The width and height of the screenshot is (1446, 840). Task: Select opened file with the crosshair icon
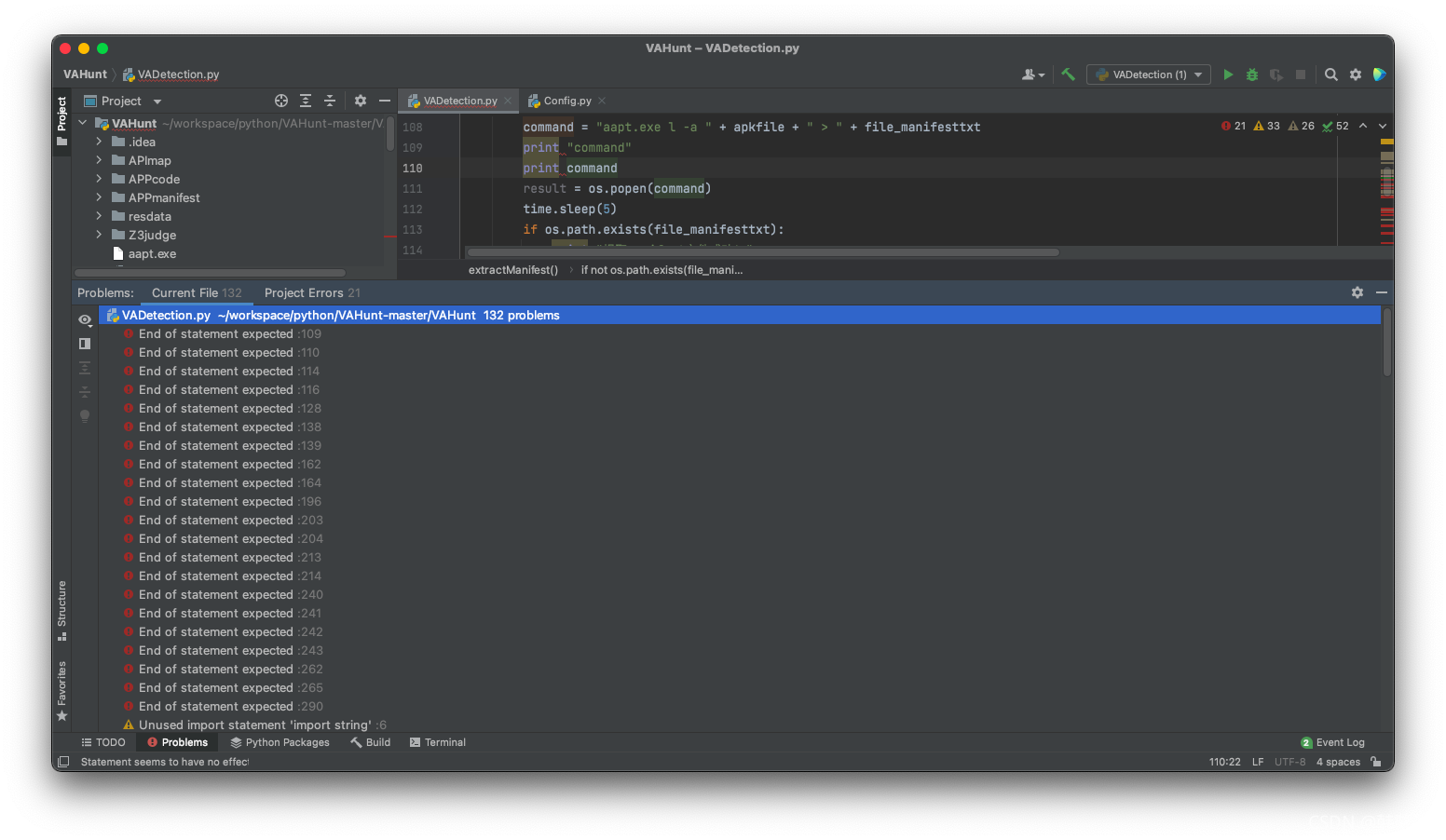tap(281, 100)
